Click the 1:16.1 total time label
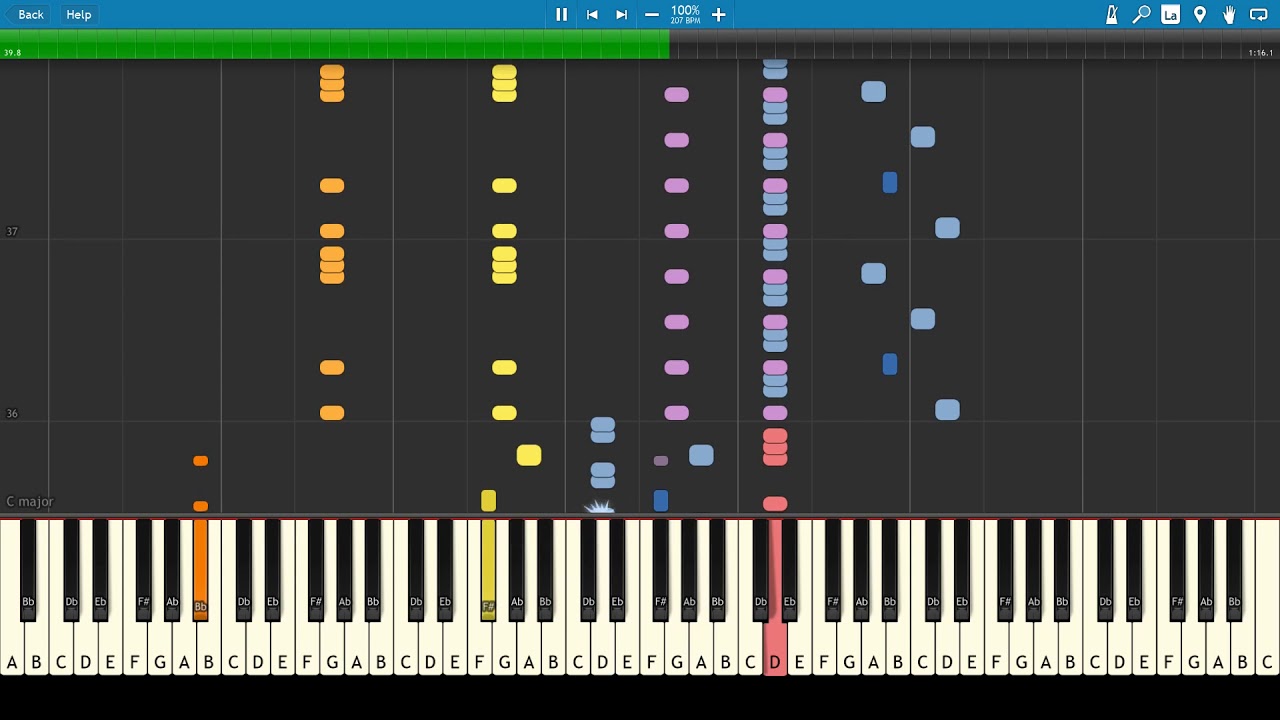This screenshot has height=720, width=1280. [1261, 53]
